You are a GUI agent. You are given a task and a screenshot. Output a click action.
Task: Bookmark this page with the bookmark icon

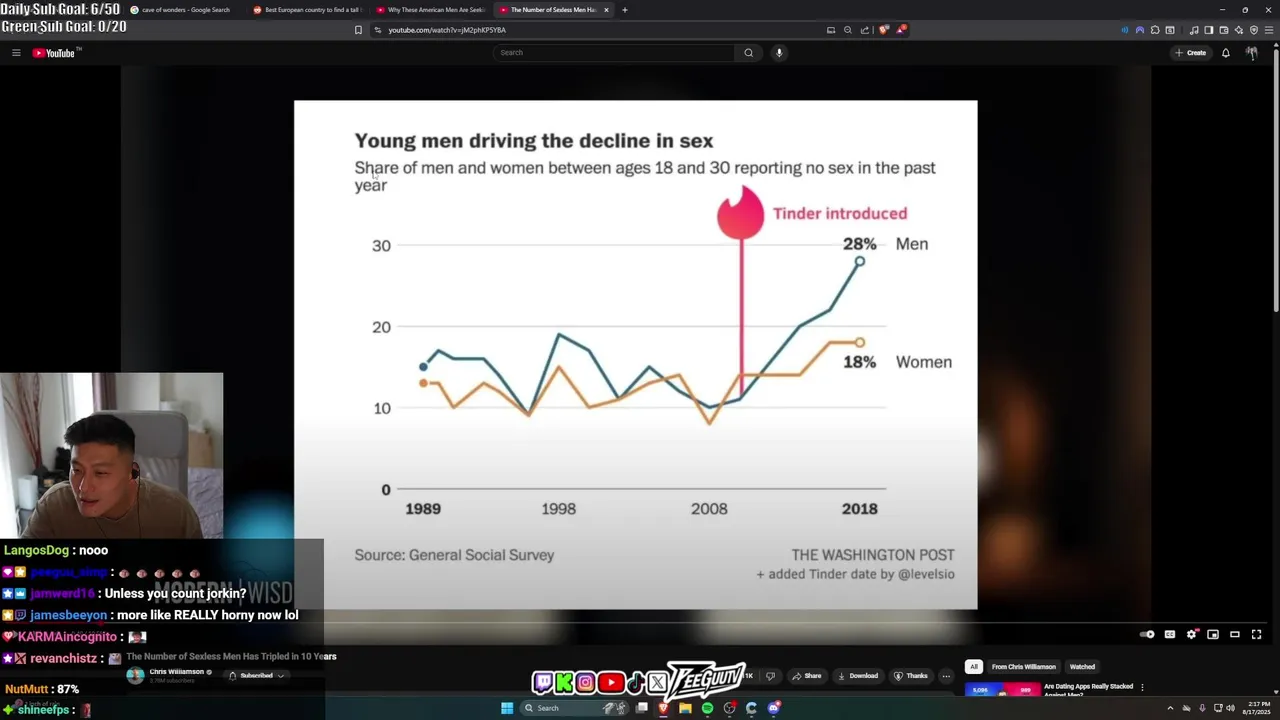click(358, 30)
